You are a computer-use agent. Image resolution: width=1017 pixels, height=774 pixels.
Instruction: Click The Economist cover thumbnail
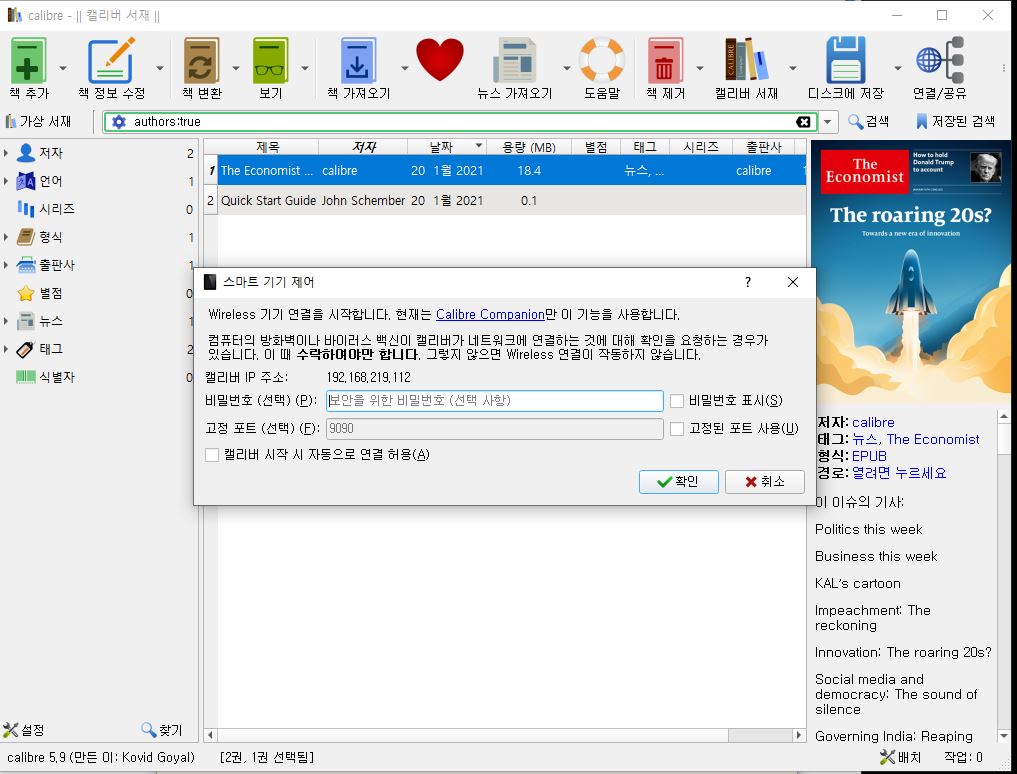911,272
